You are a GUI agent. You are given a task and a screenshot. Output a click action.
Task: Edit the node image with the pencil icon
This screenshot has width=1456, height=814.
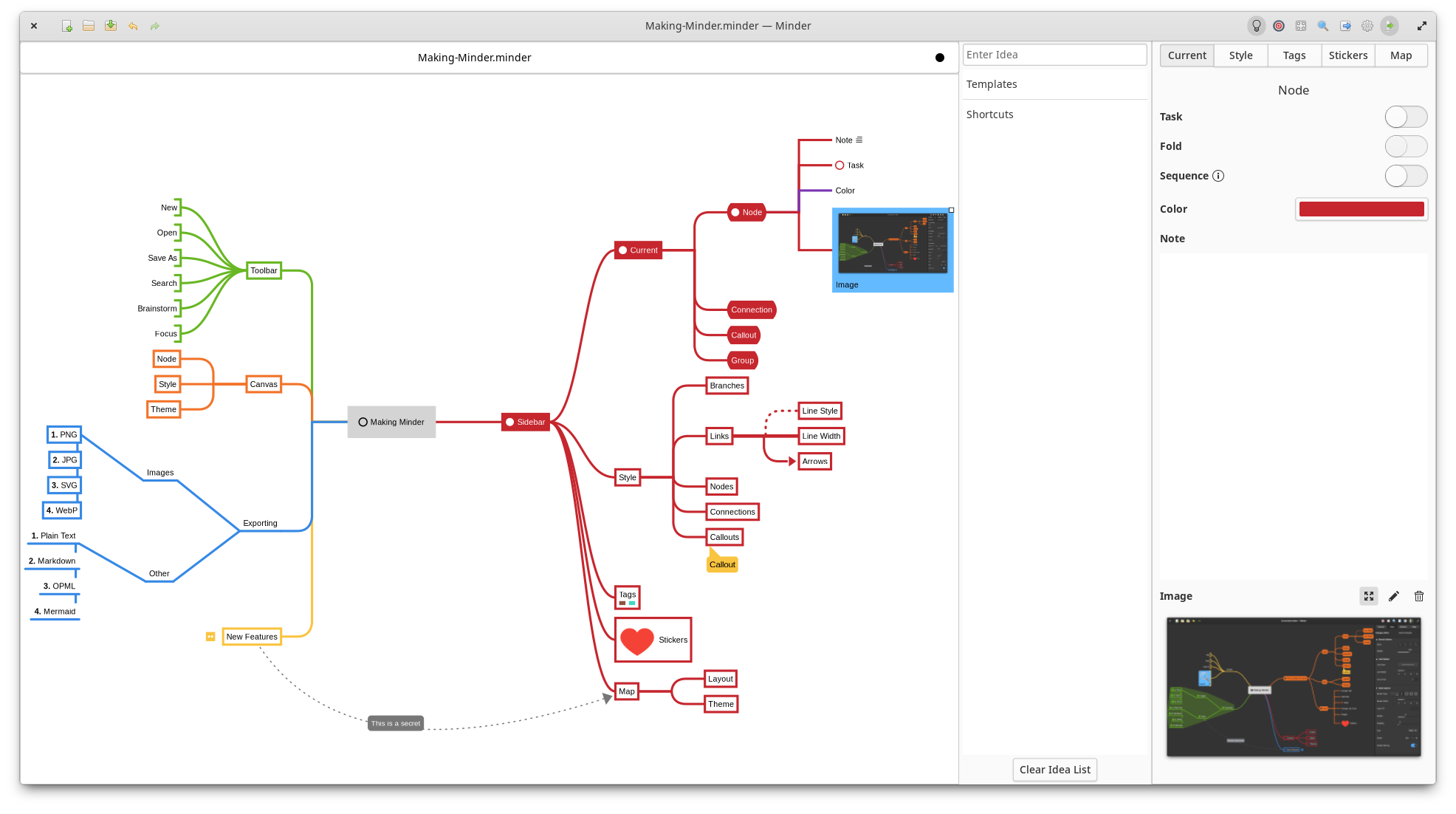pyautogui.click(x=1394, y=596)
